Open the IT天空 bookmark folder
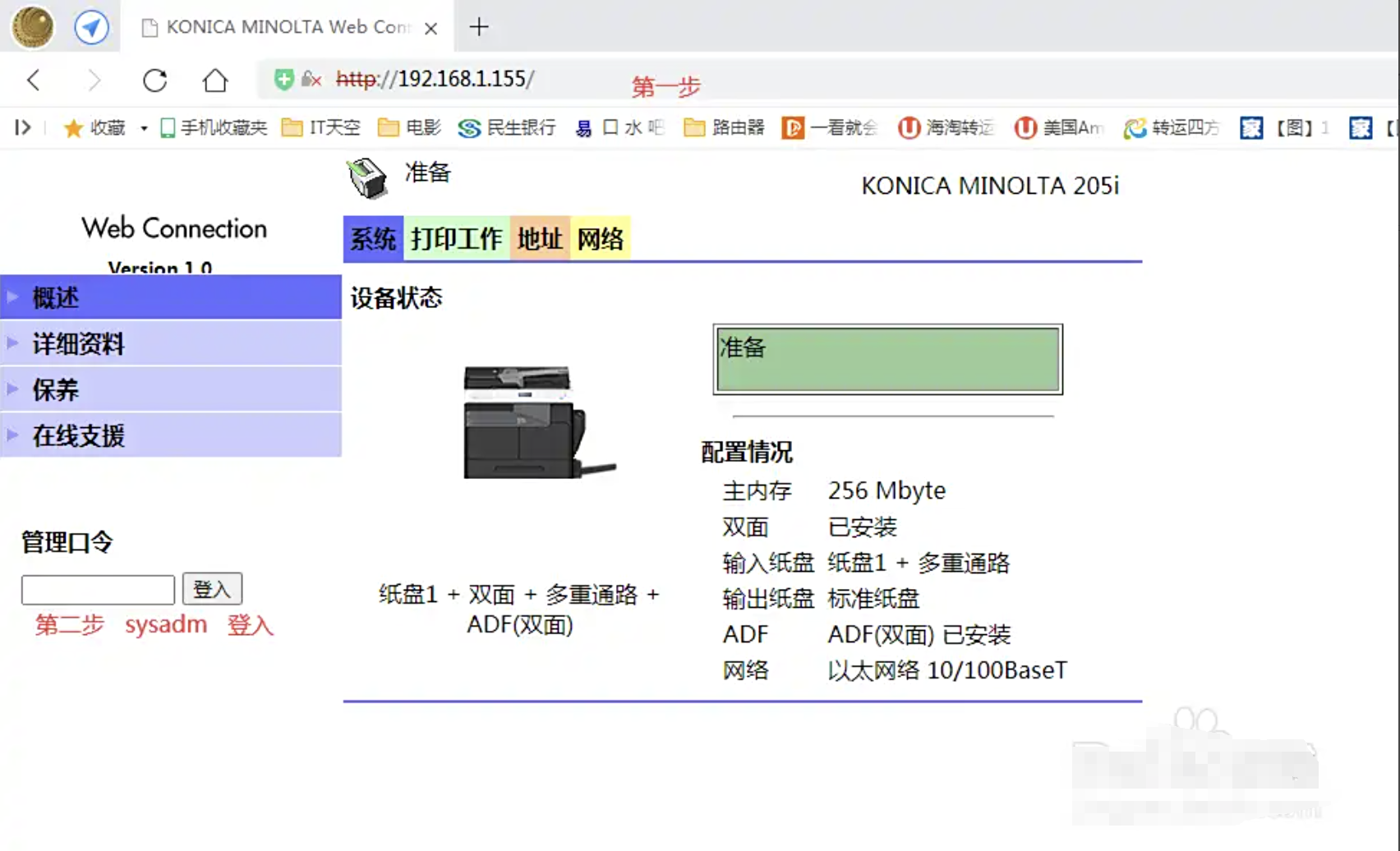1400x851 pixels. click(x=320, y=127)
